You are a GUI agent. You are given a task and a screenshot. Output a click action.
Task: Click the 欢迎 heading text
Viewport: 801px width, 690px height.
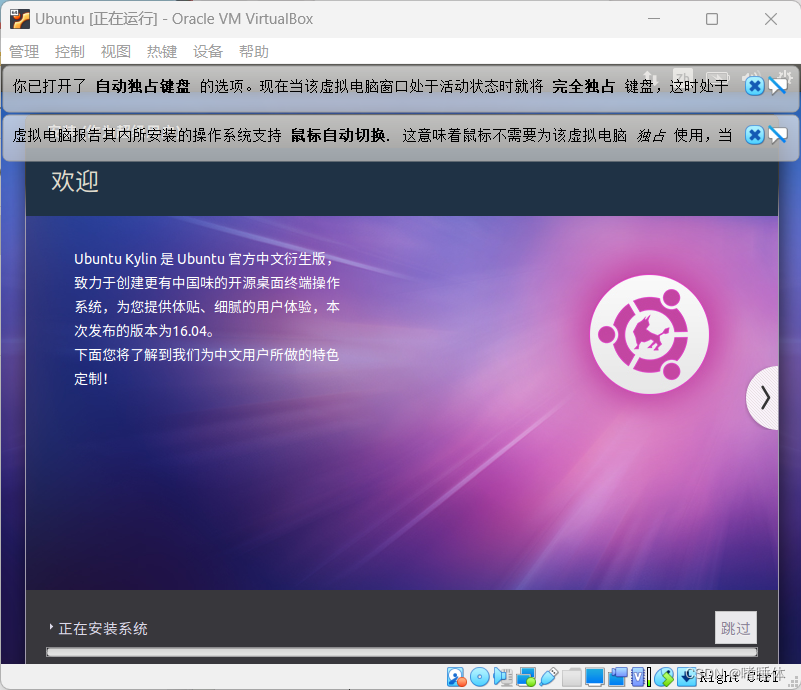click(75, 181)
